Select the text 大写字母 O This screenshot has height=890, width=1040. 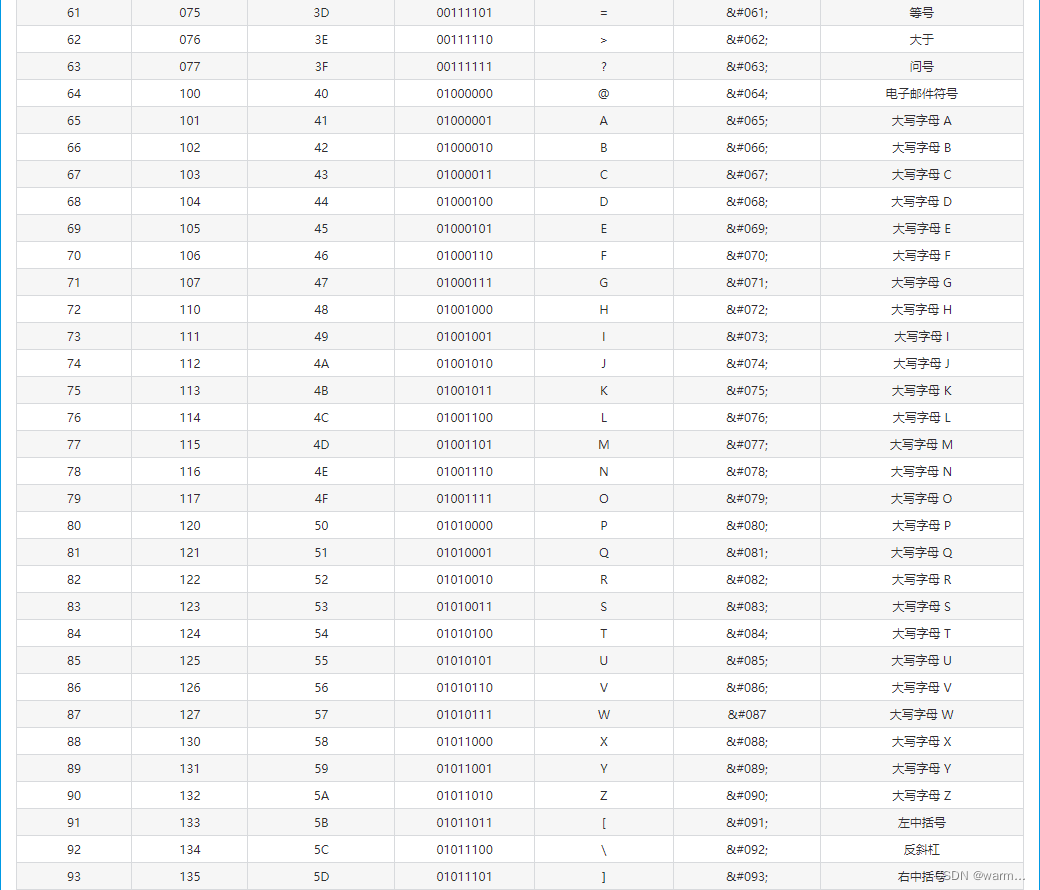point(921,499)
